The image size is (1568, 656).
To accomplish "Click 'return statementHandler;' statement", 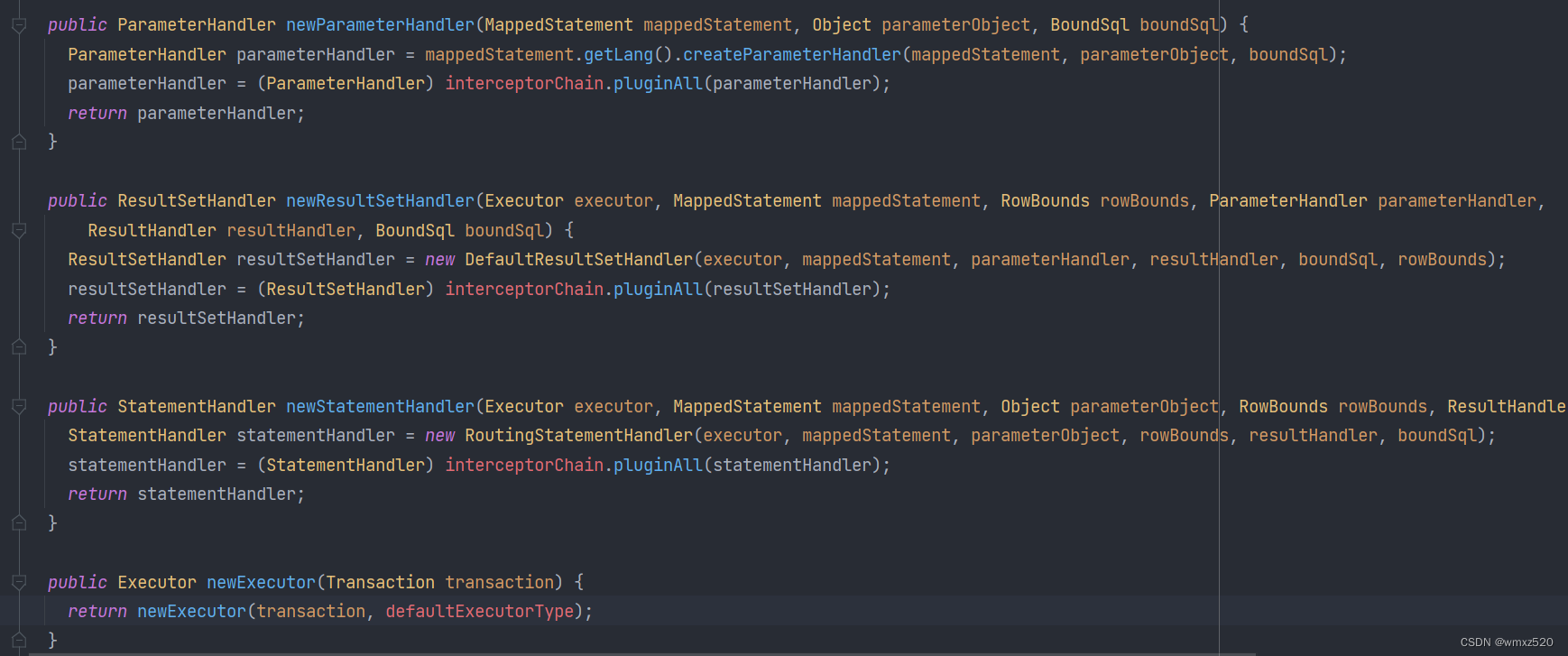I will pyautogui.click(x=187, y=494).
